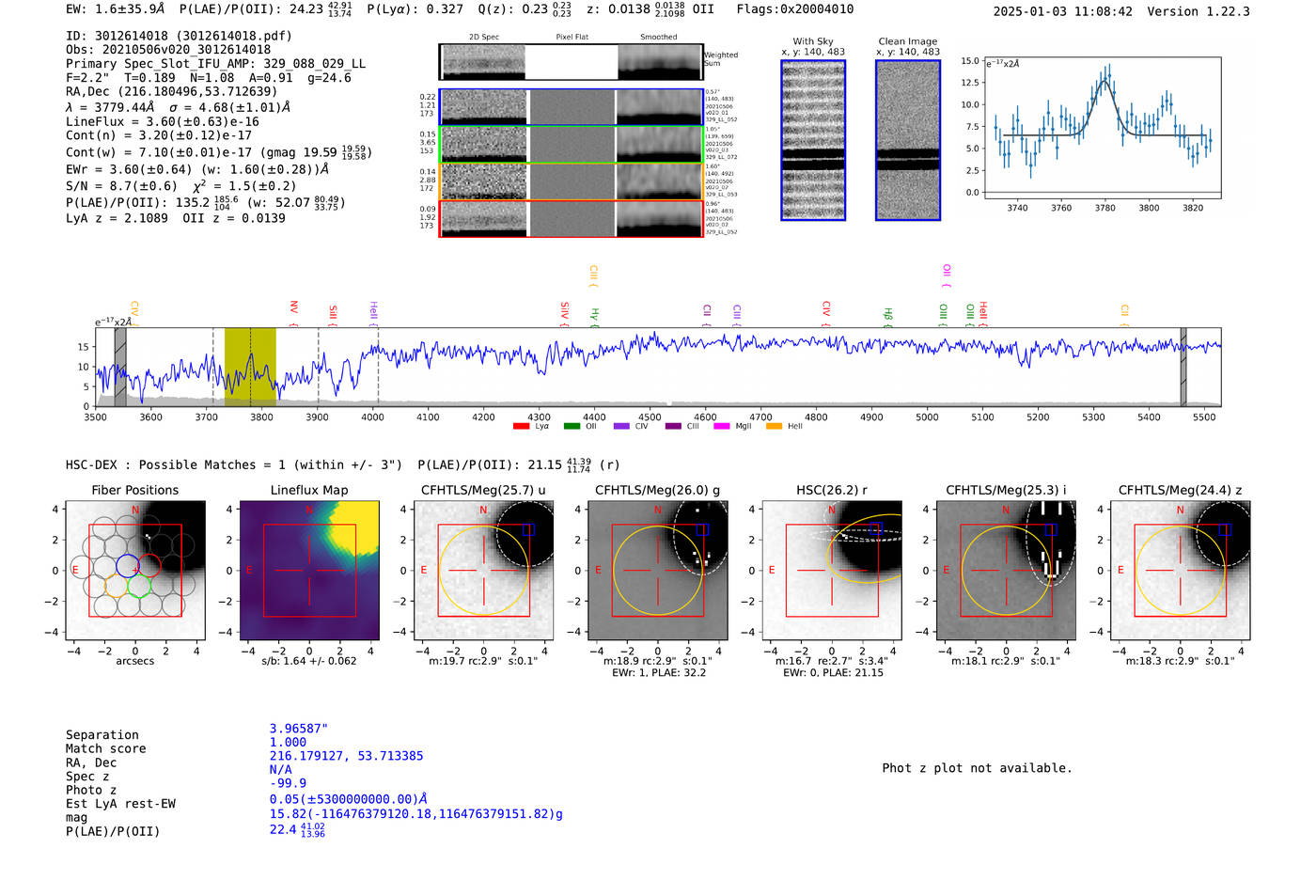Screen dimensions: 1316x896
Task: Select the EWr = 3.60(±0.64) line
Action: (x=197, y=169)
